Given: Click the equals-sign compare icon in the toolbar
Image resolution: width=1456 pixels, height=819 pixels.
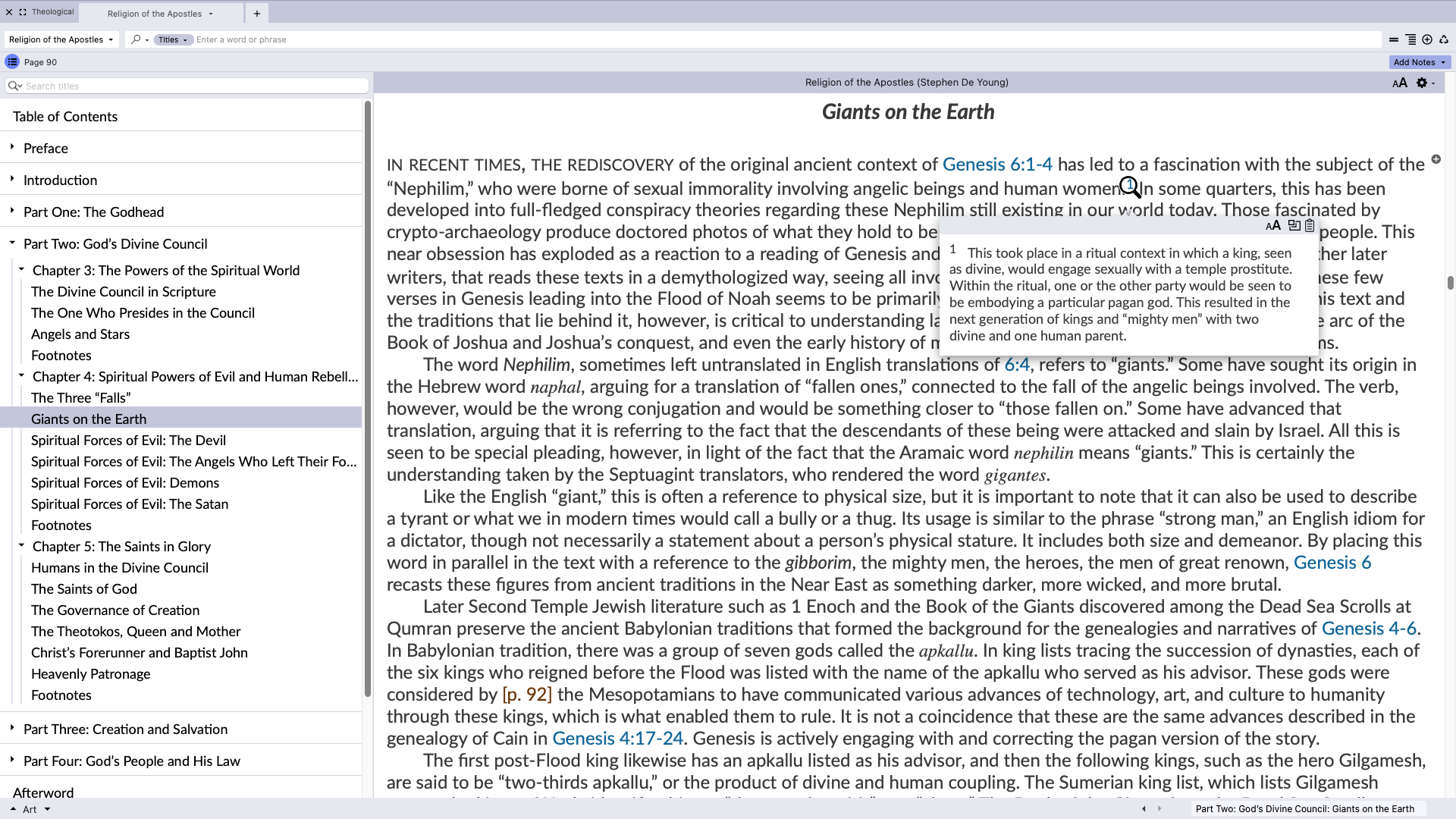Looking at the screenshot, I should point(1394,39).
